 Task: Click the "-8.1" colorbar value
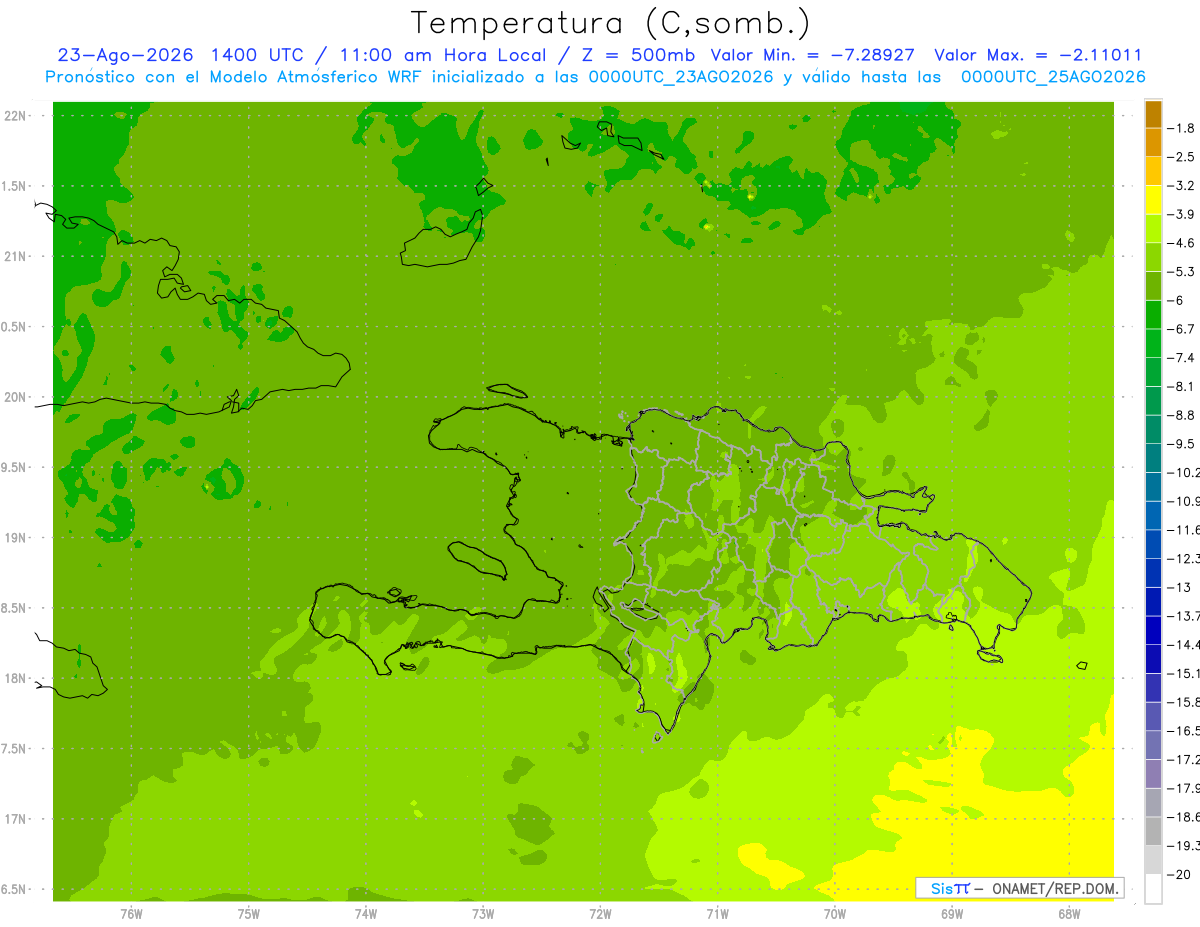(1183, 386)
